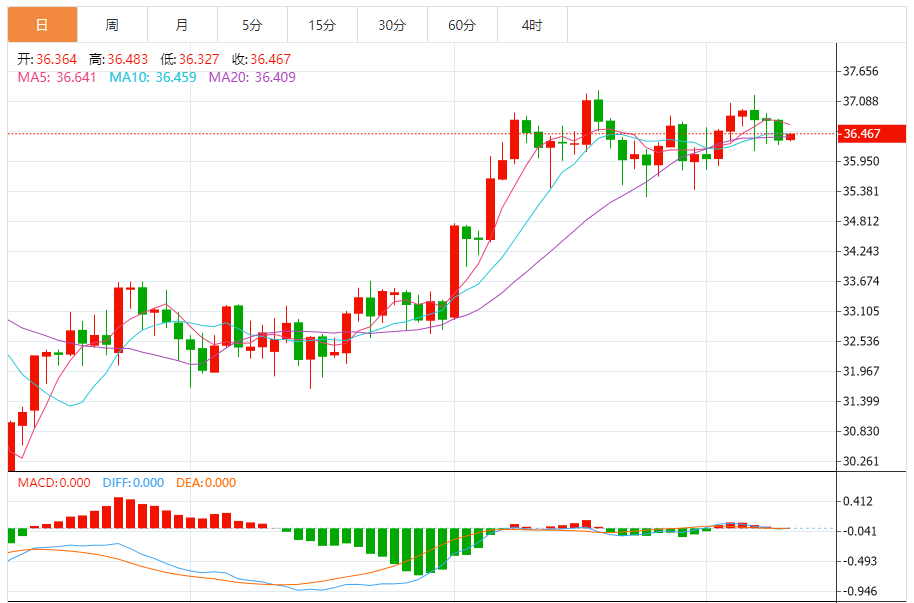Viewport: 914px width, 603px height.
Task: Click the -0.041 MACD axis label
Action: pos(860,531)
